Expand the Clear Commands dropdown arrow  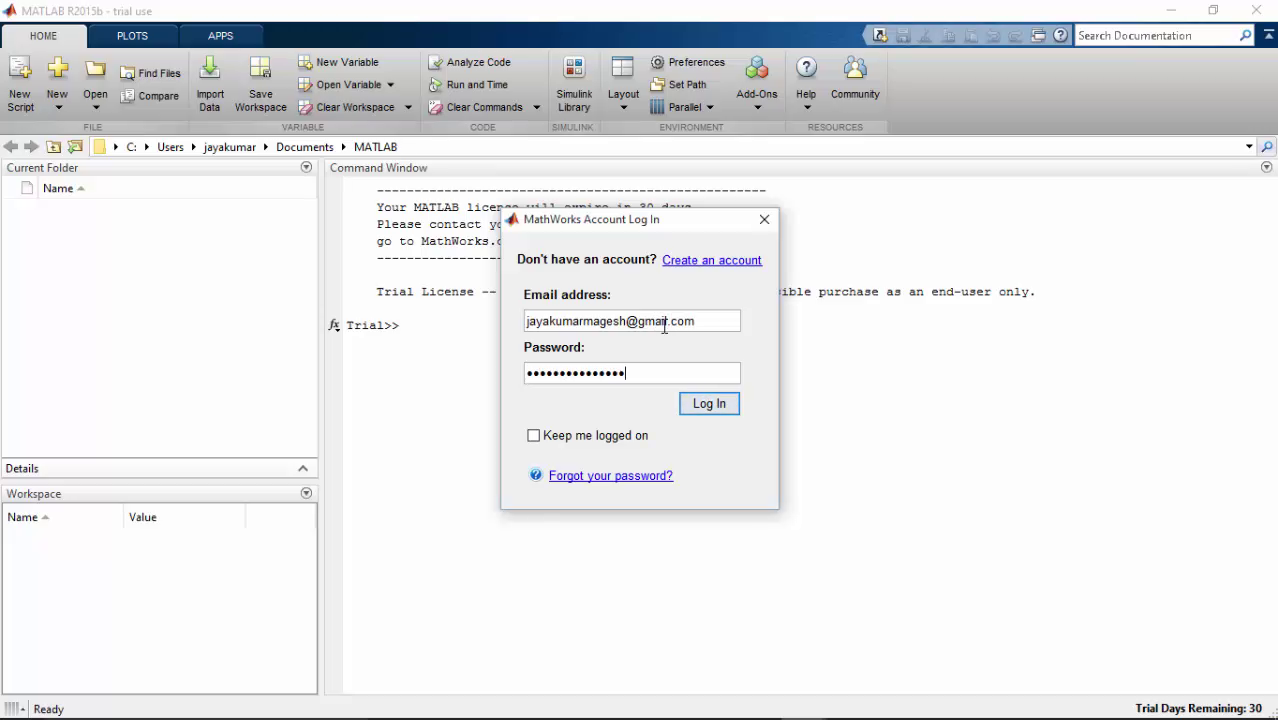tap(536, 108)
